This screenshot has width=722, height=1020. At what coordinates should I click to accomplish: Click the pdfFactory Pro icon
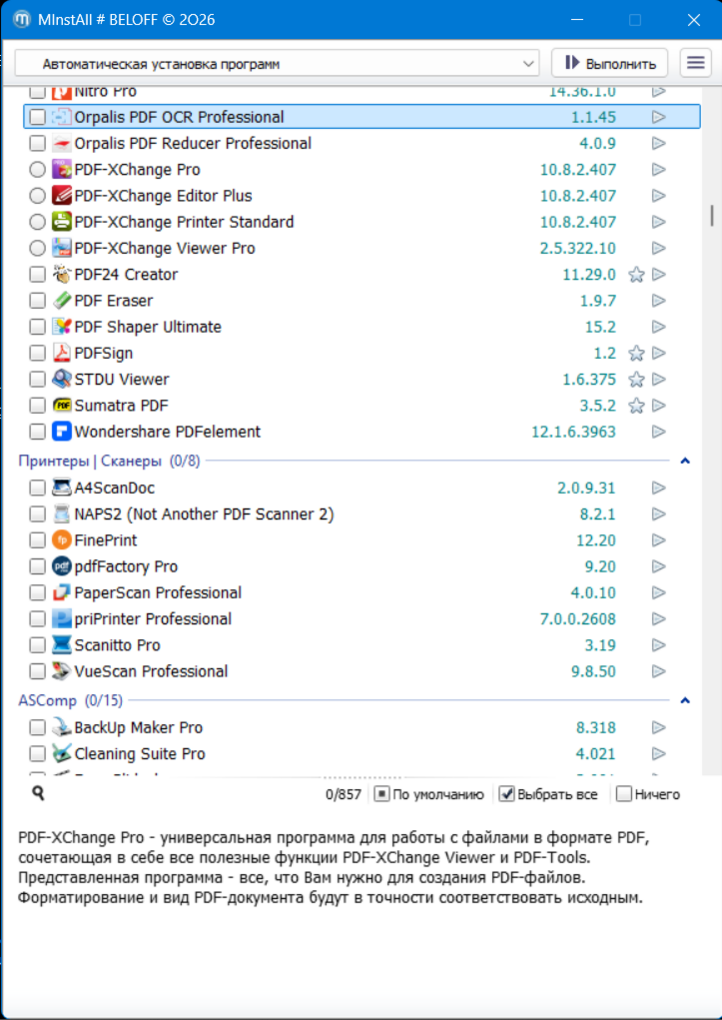tap(62, 567)
